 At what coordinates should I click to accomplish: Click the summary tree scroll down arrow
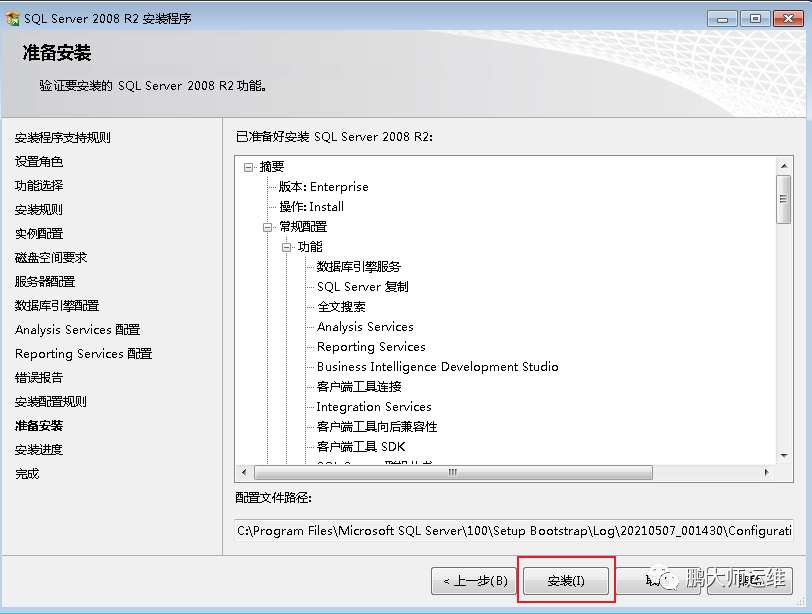click(784, 456)
